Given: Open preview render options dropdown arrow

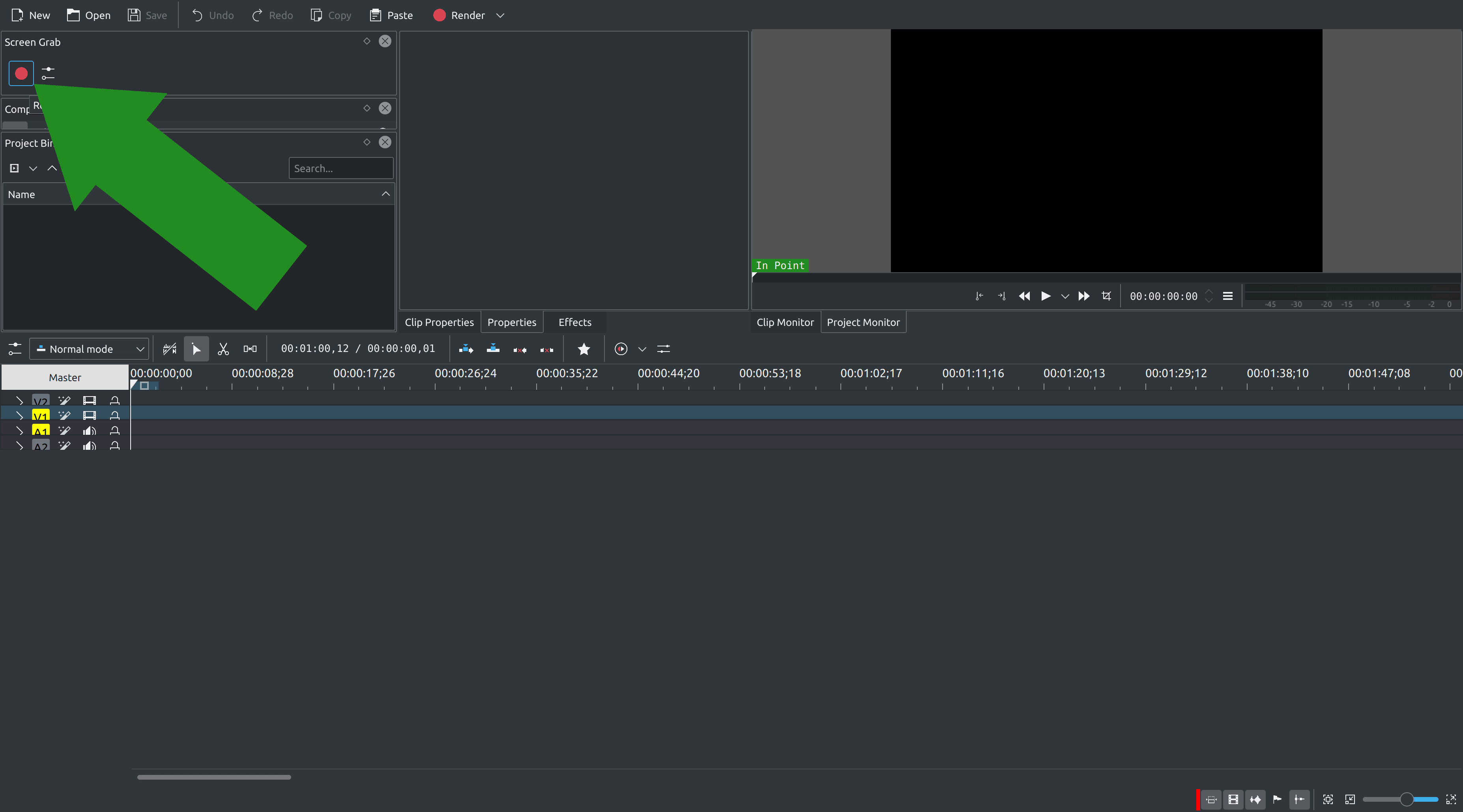Looking at the screenshot, I should [x=642, y=349].
